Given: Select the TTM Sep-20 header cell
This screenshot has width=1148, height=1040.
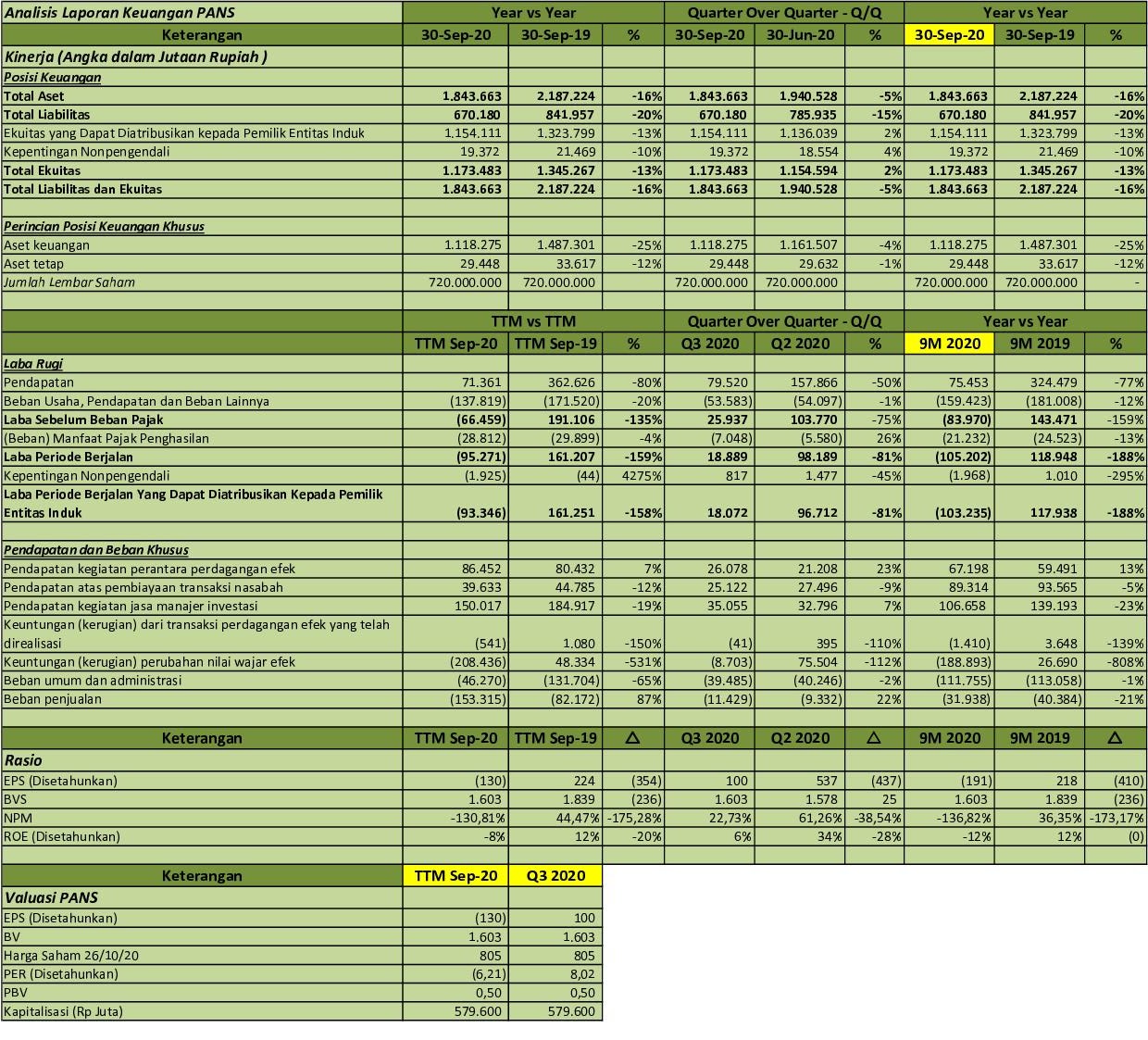Looking at the screenshot, I should 455,344.
